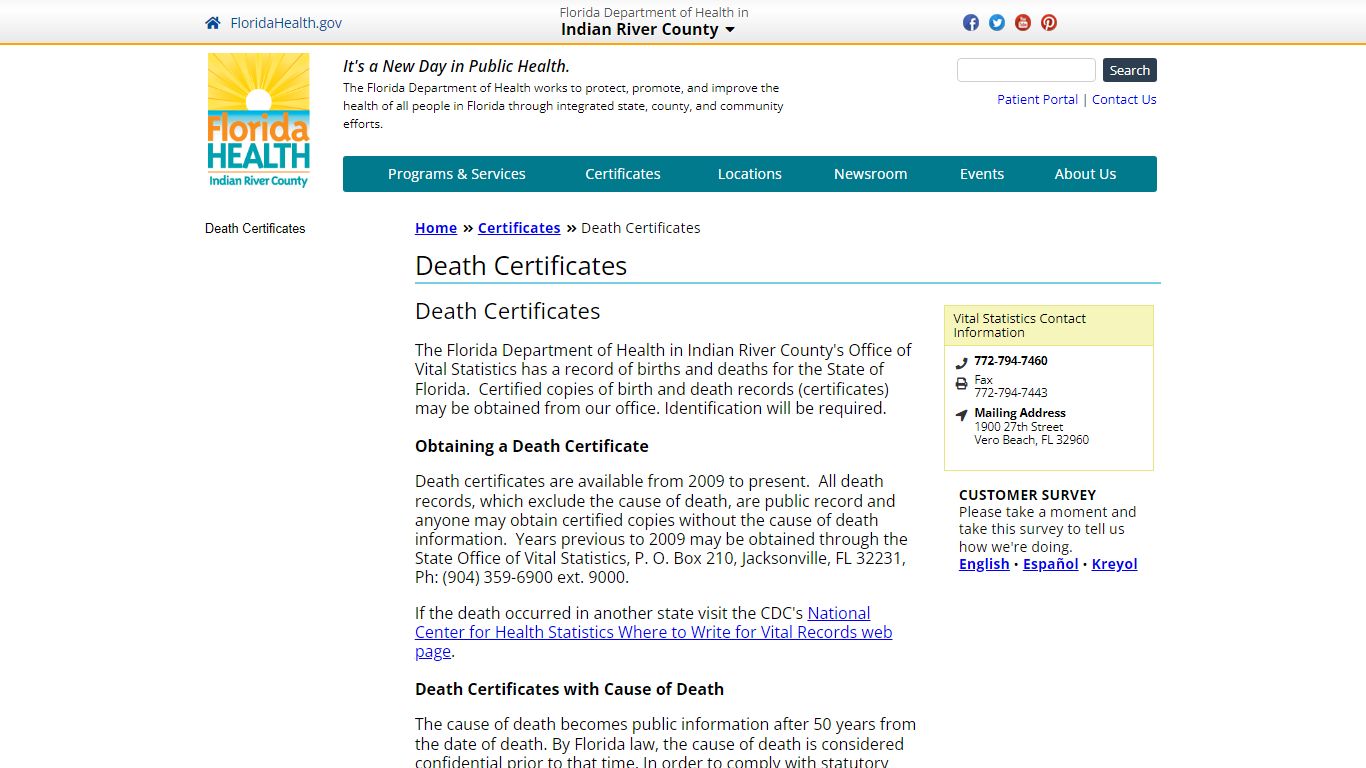The width and height of the screenshot is (1366, 768).
Task: Open the Twitter social icon
Action: tap(997, 23)
